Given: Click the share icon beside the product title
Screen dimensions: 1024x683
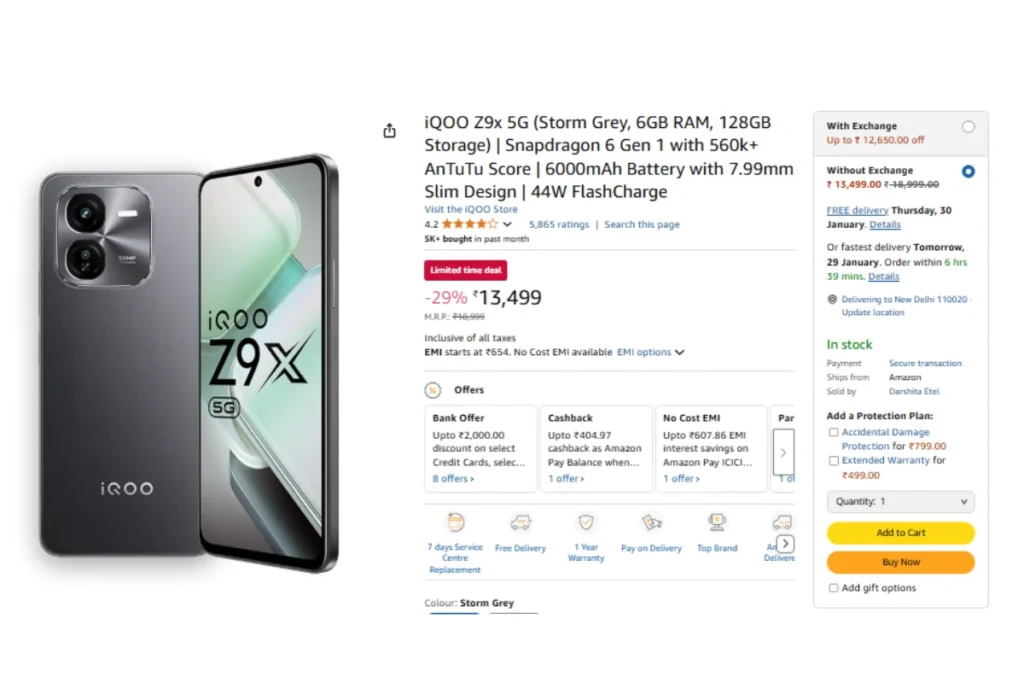Looking at the screenshot, I should 389,131.
